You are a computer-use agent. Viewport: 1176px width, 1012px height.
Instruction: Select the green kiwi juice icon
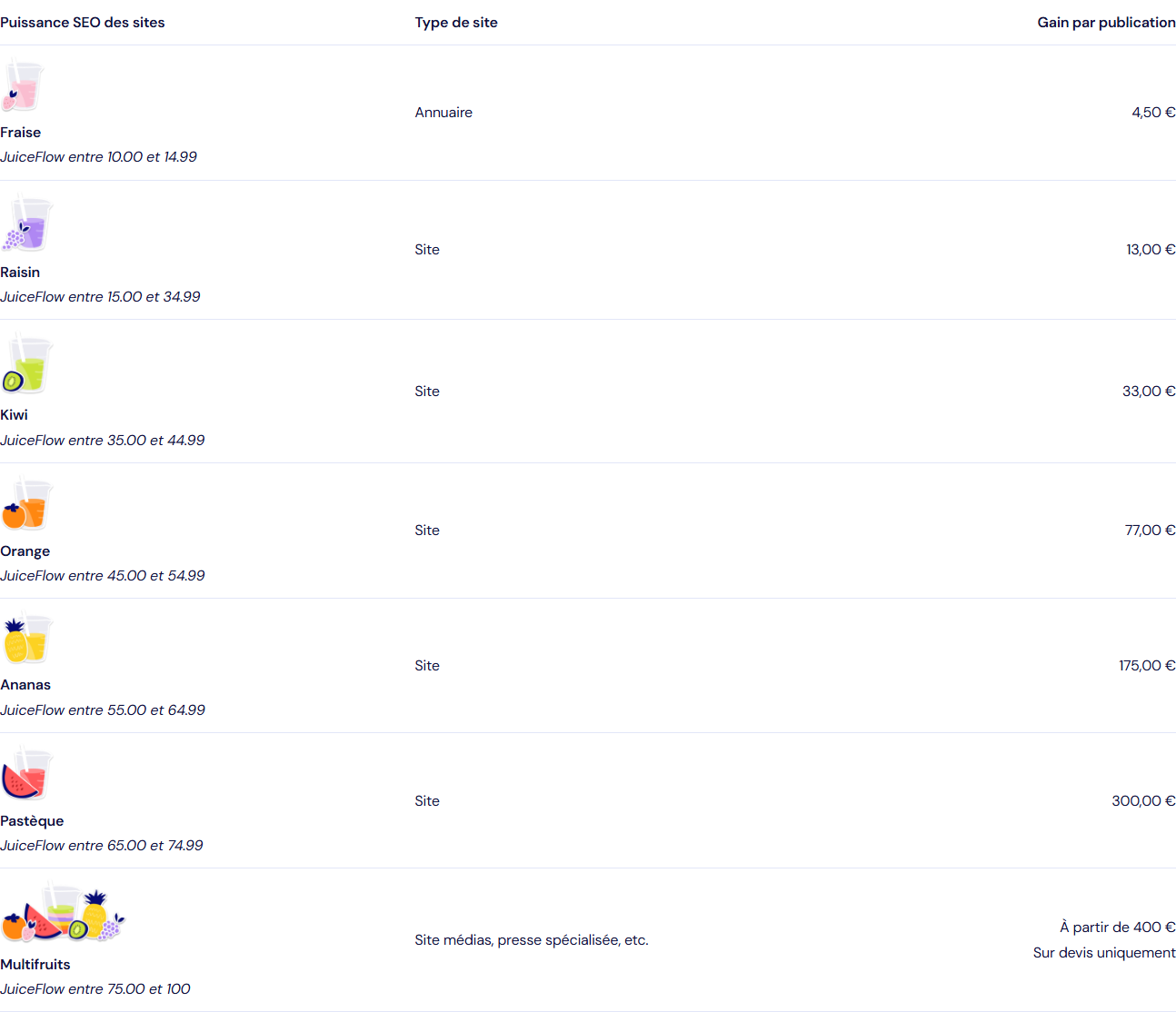(27, 363)
